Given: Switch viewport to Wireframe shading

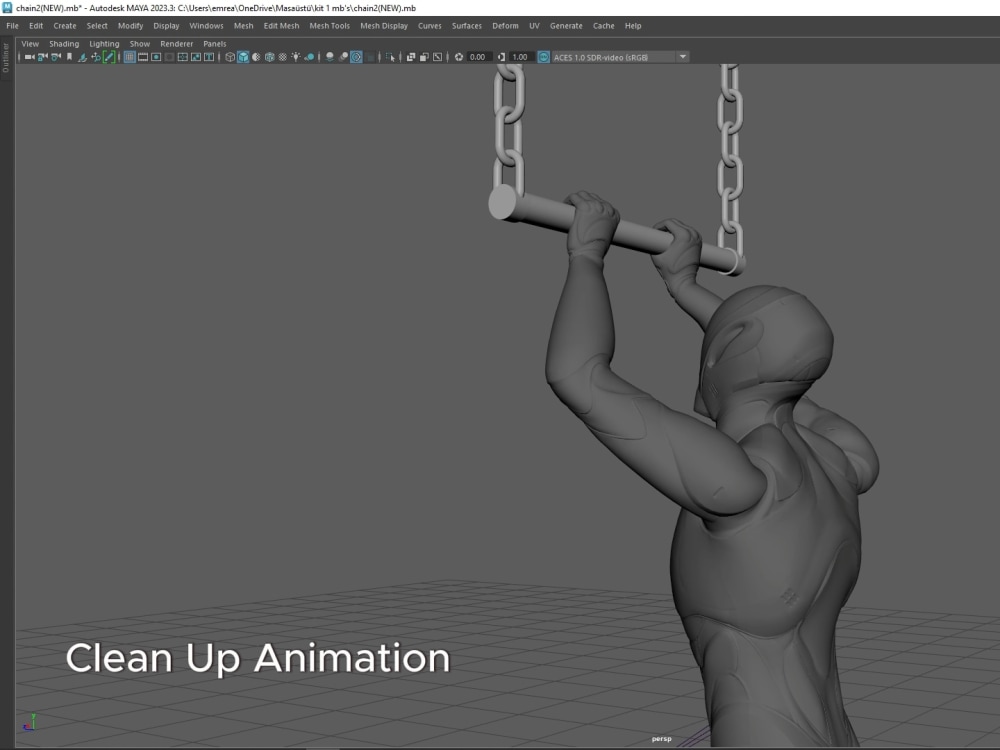Looking at the screenshot, I should coord(230,57).
